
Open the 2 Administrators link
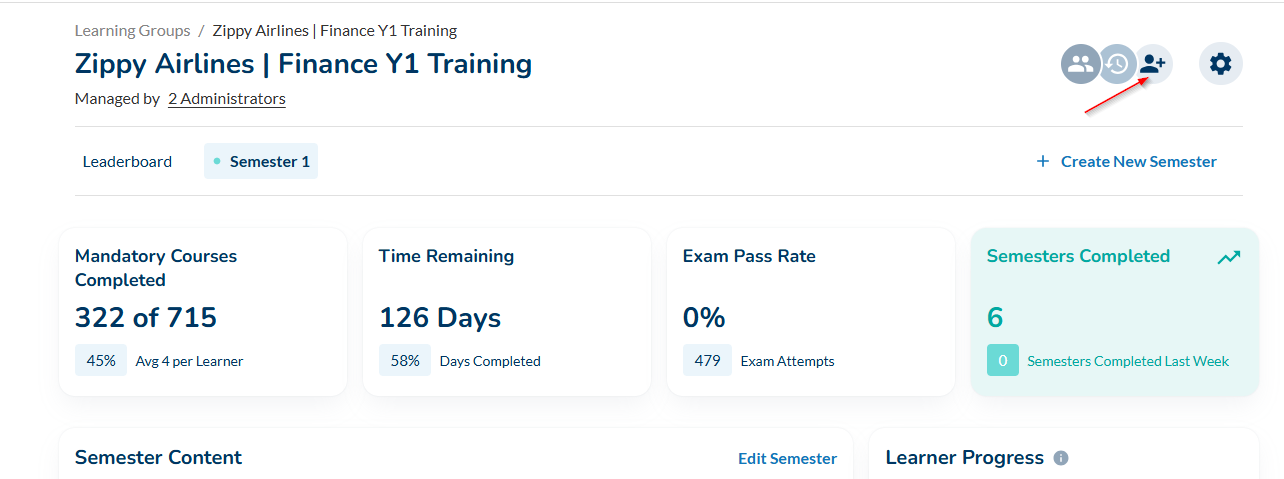227,99
